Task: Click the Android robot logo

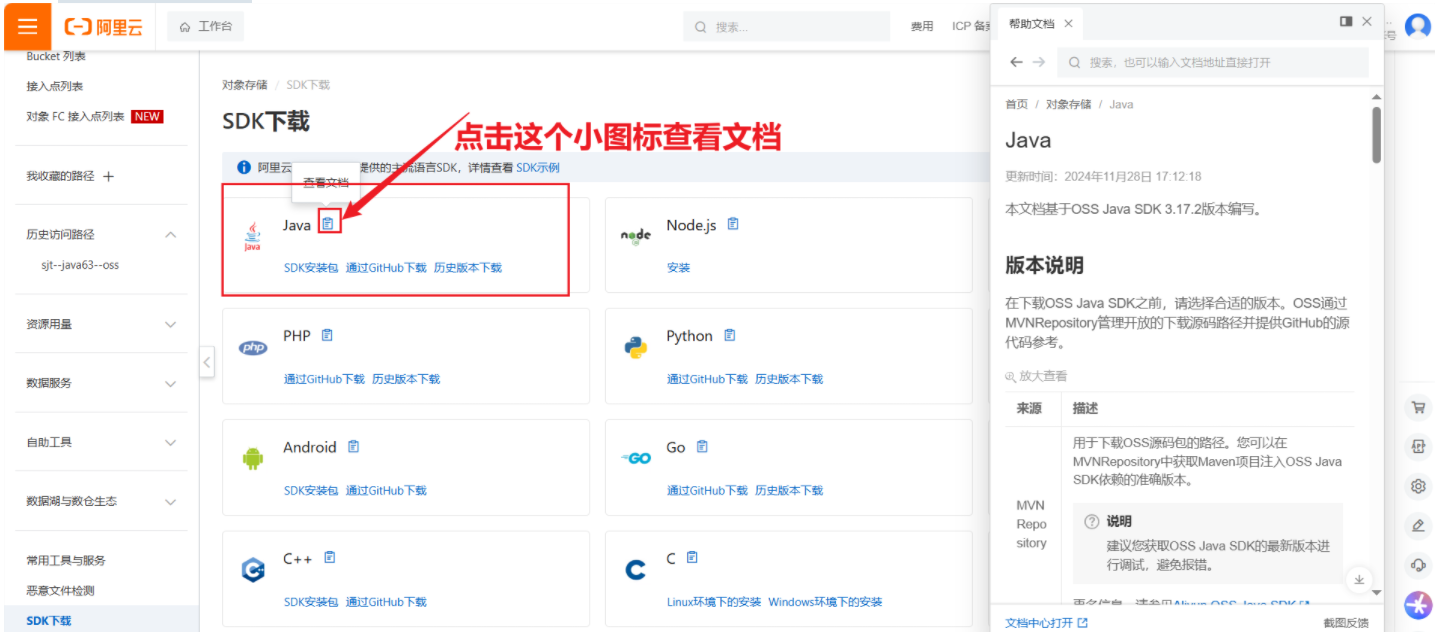Action: [252, 459]
